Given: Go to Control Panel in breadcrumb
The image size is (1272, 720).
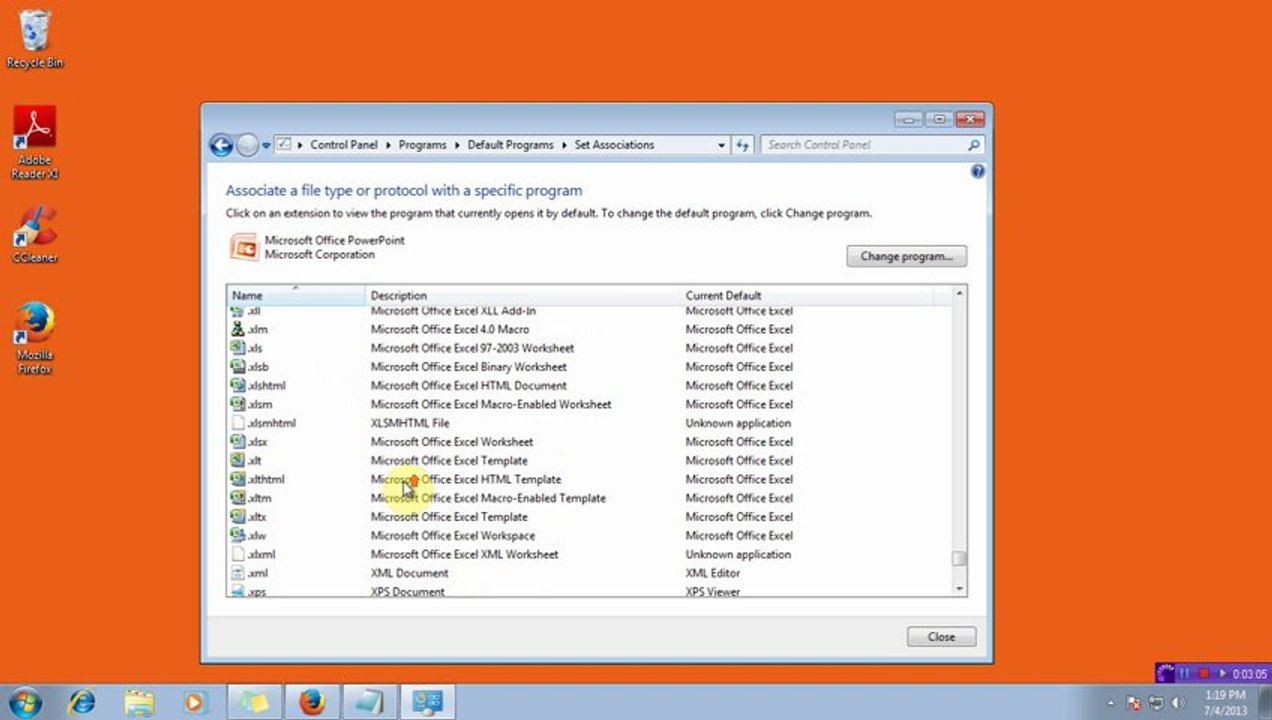Looking at the screenshot, I should pyautogui.click(x=344, y=145).
